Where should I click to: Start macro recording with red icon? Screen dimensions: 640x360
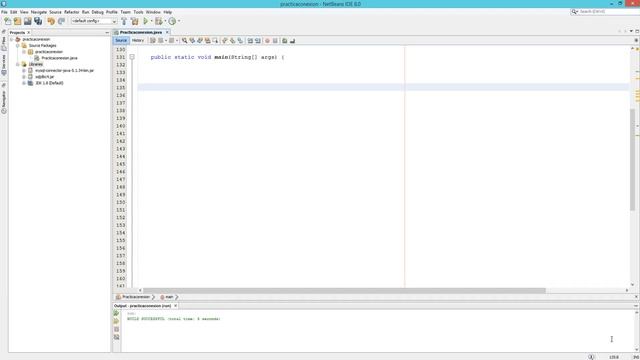pyautogui.click(x=267, y=40)
